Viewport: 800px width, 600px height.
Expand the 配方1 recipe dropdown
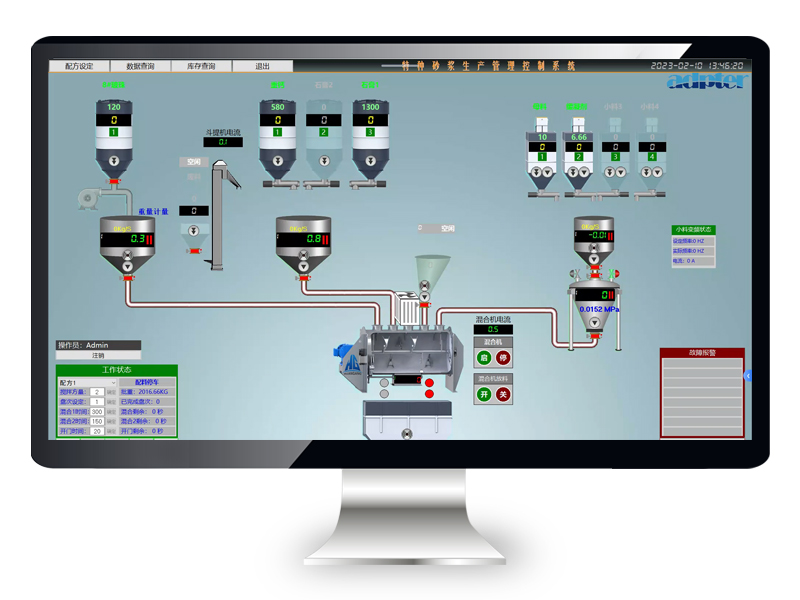point(113,382)
